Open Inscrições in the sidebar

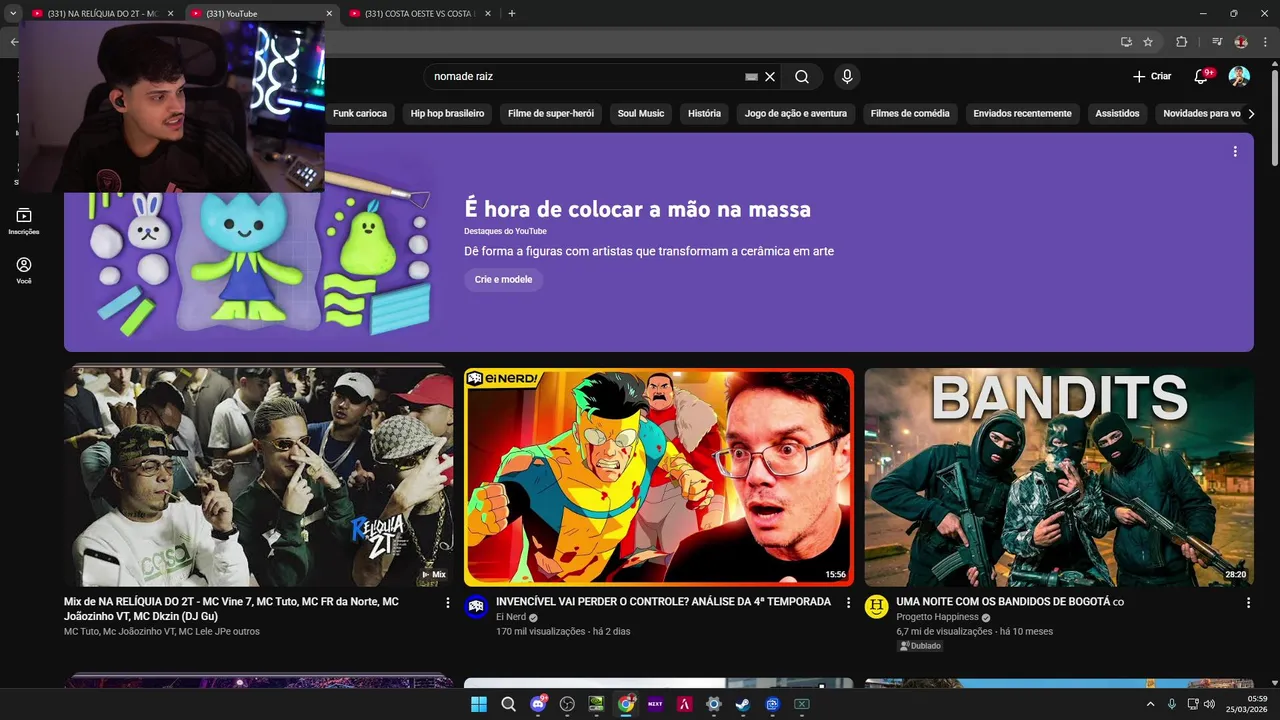(x=24, y=221)
